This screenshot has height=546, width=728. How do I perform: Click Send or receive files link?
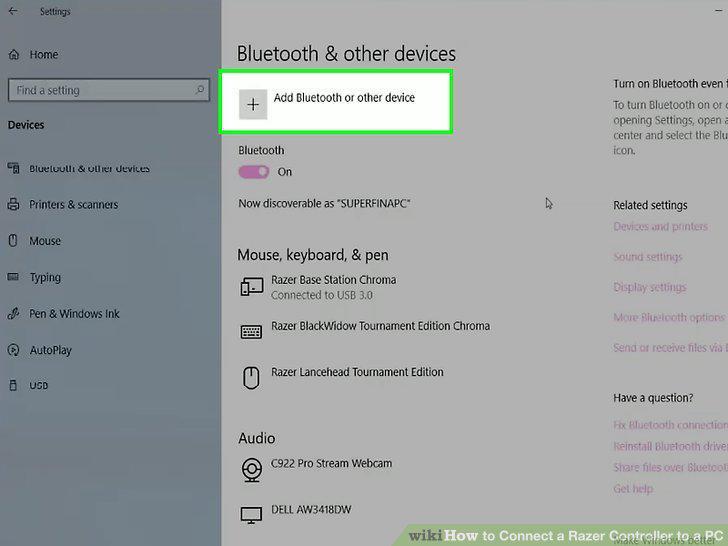pos(670,348)
